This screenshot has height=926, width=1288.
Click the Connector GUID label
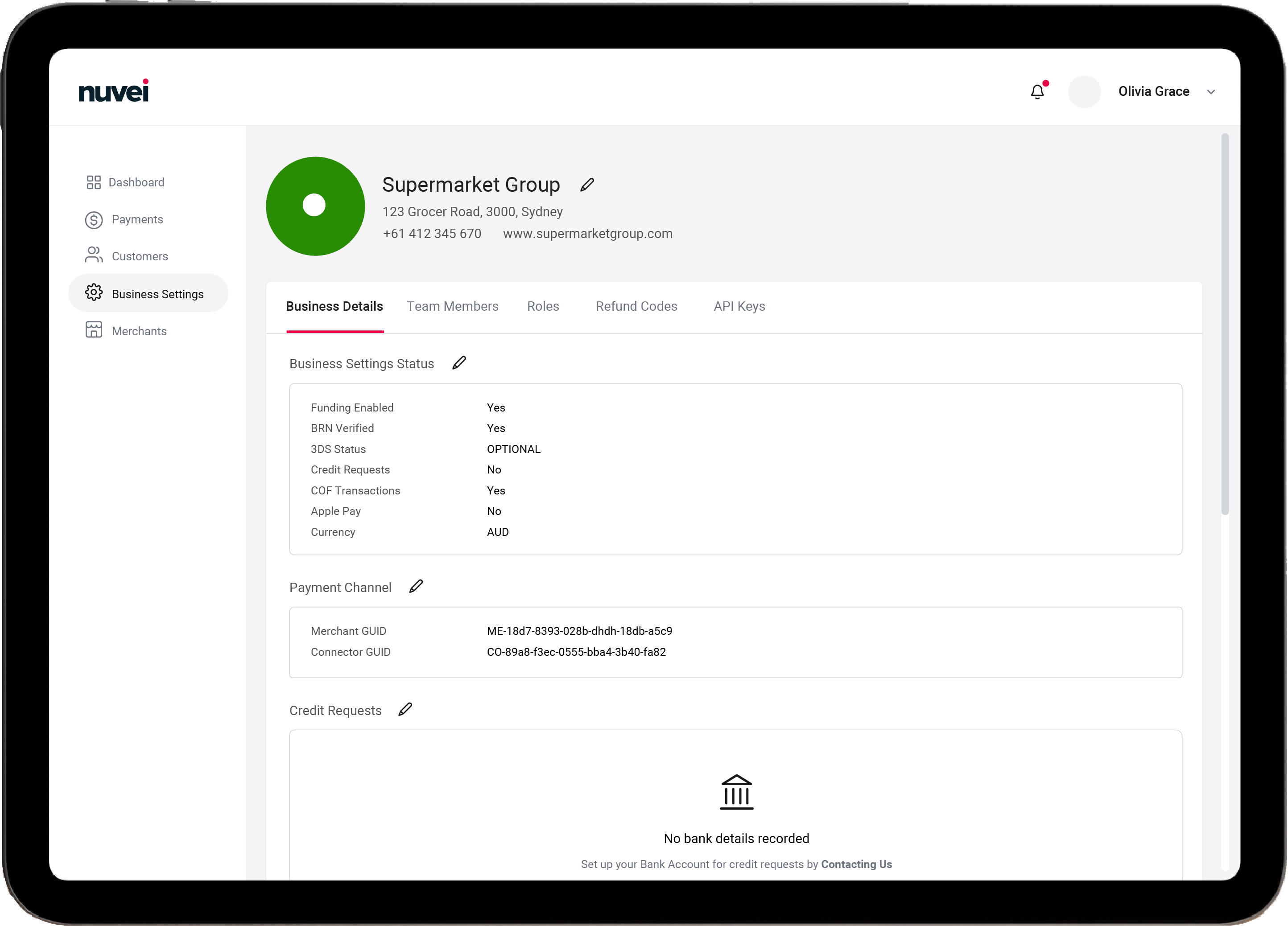[351, 652]
